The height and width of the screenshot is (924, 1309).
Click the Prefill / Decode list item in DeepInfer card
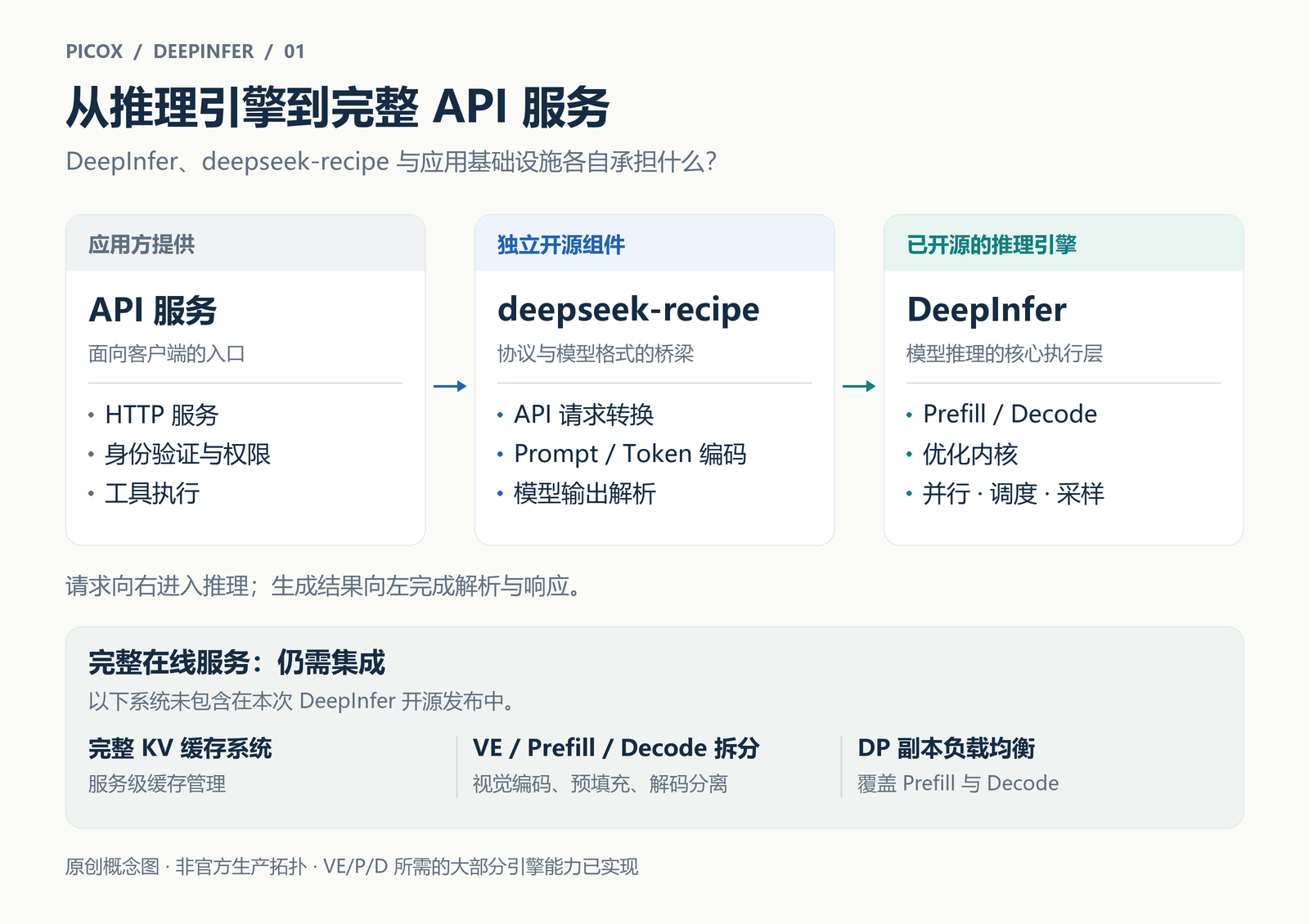coord(1010,414)
